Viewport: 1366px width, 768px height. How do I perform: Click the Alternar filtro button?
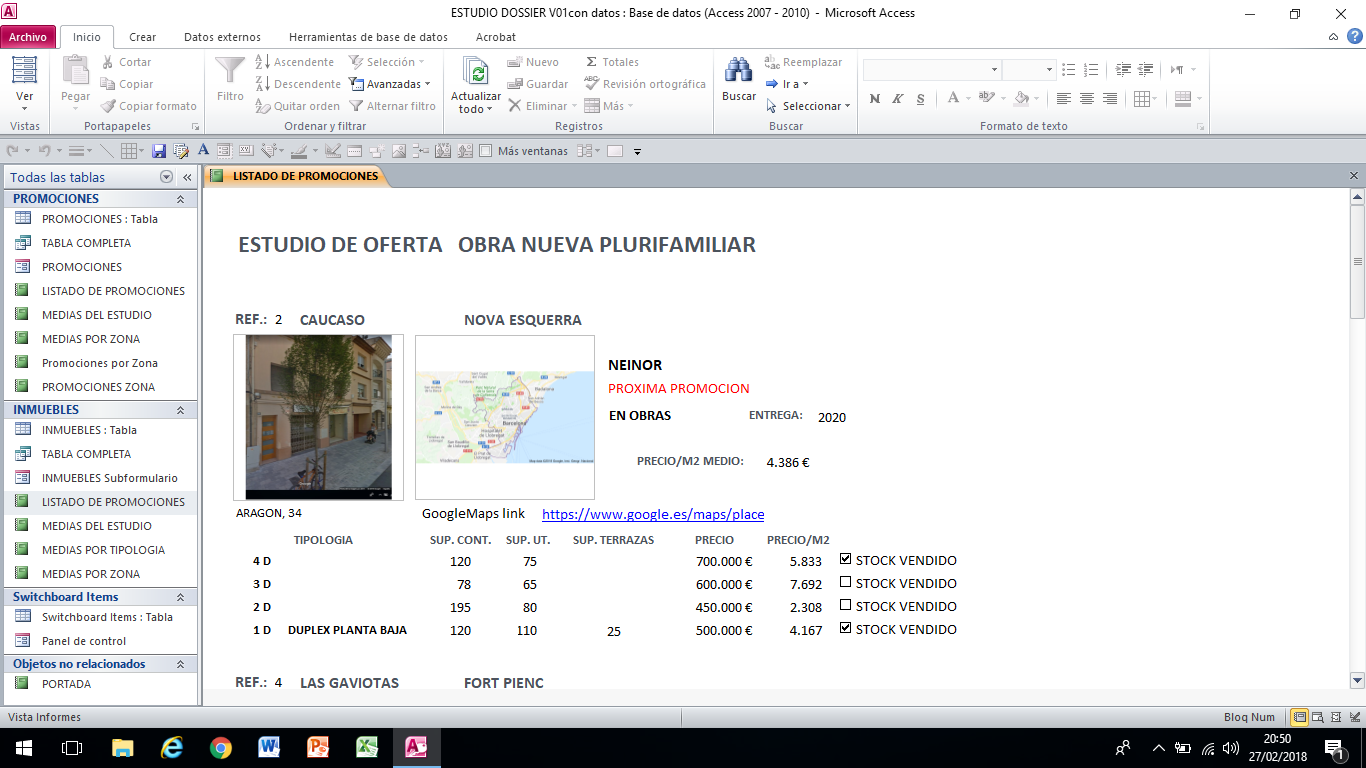392,106
